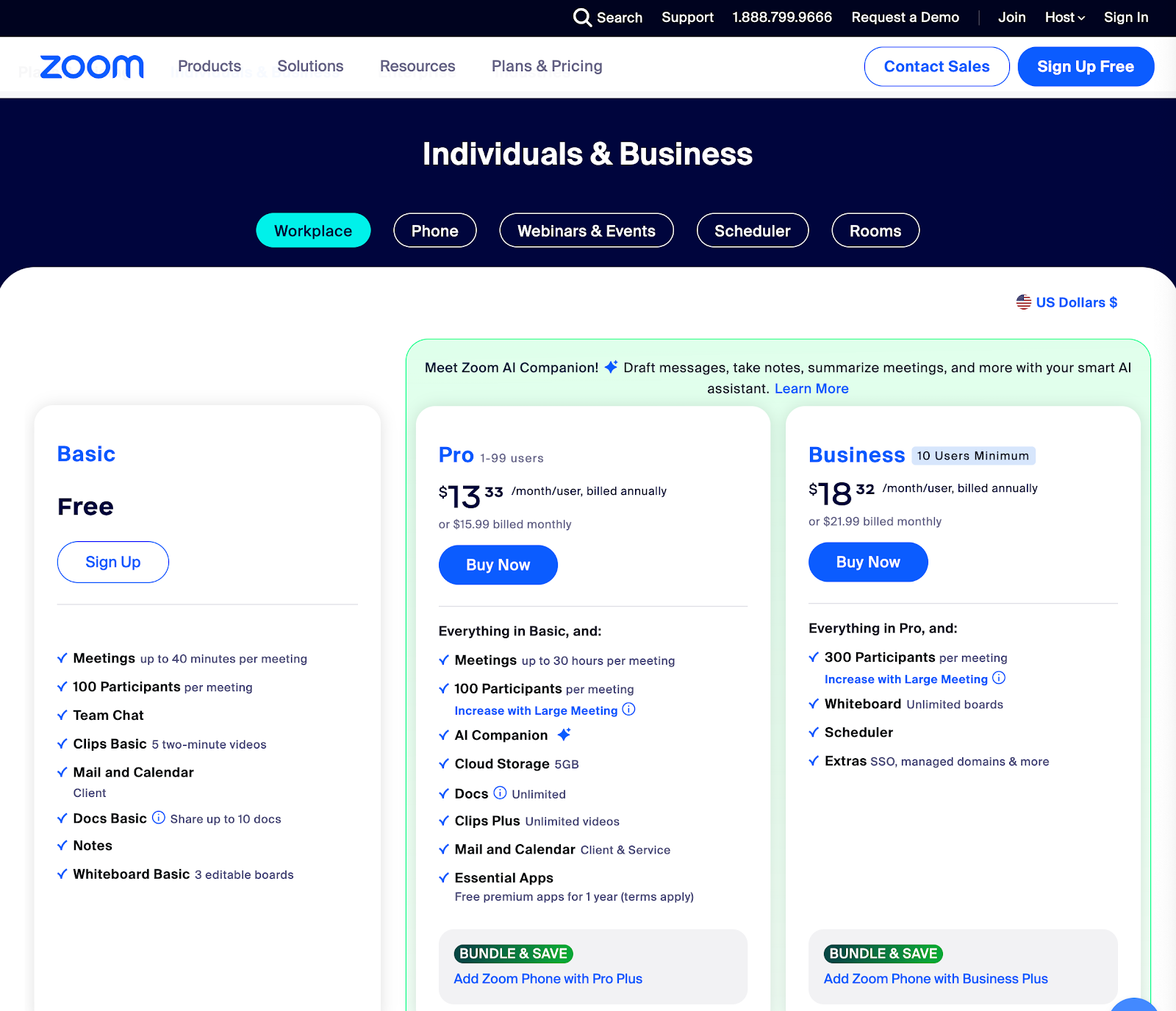Click the Team Chat feature
The width and height of the screenshot is (1176, 1011).
[109, 715]
